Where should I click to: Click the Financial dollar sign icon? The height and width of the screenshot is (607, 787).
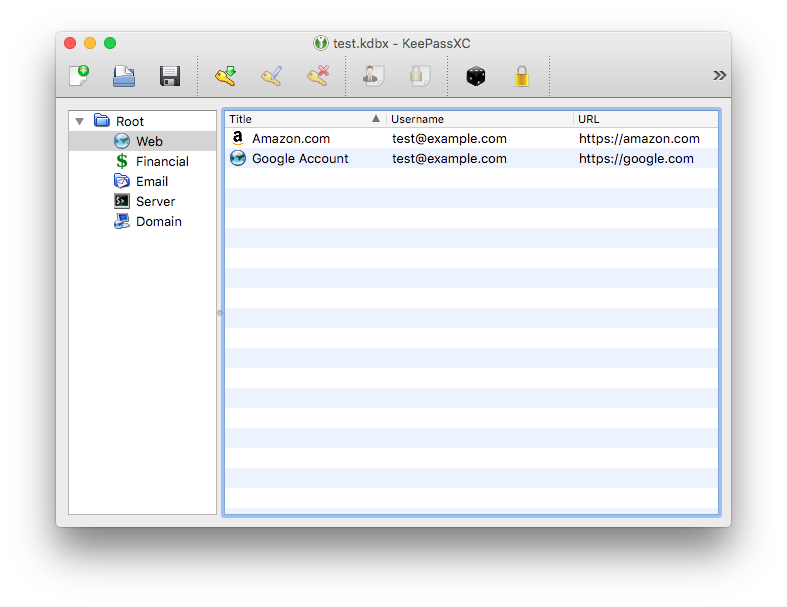pyautogui.click(x=121, y=161)
